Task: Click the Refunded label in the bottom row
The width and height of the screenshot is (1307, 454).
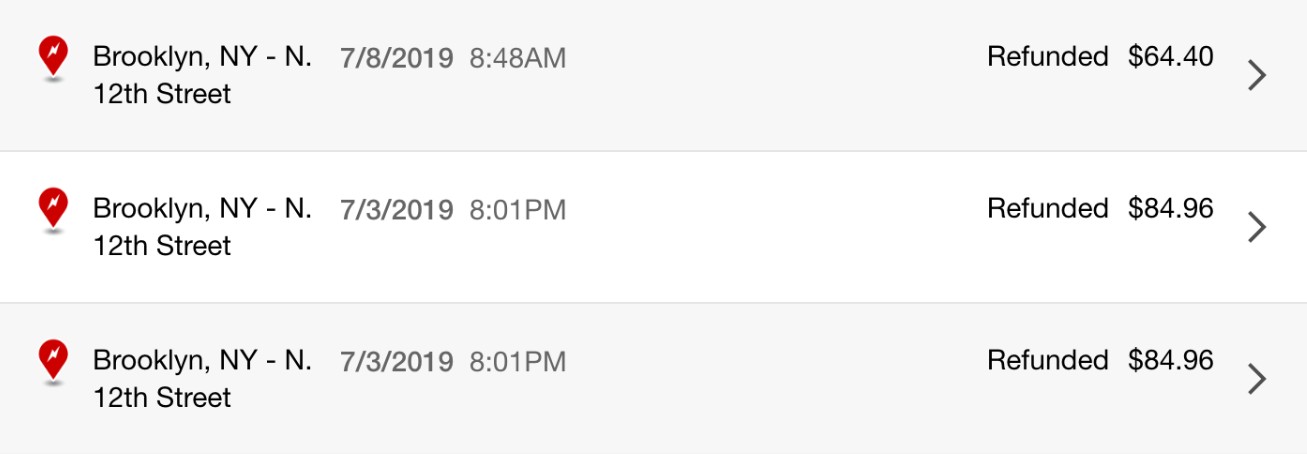Action: tap(1048, 360)
